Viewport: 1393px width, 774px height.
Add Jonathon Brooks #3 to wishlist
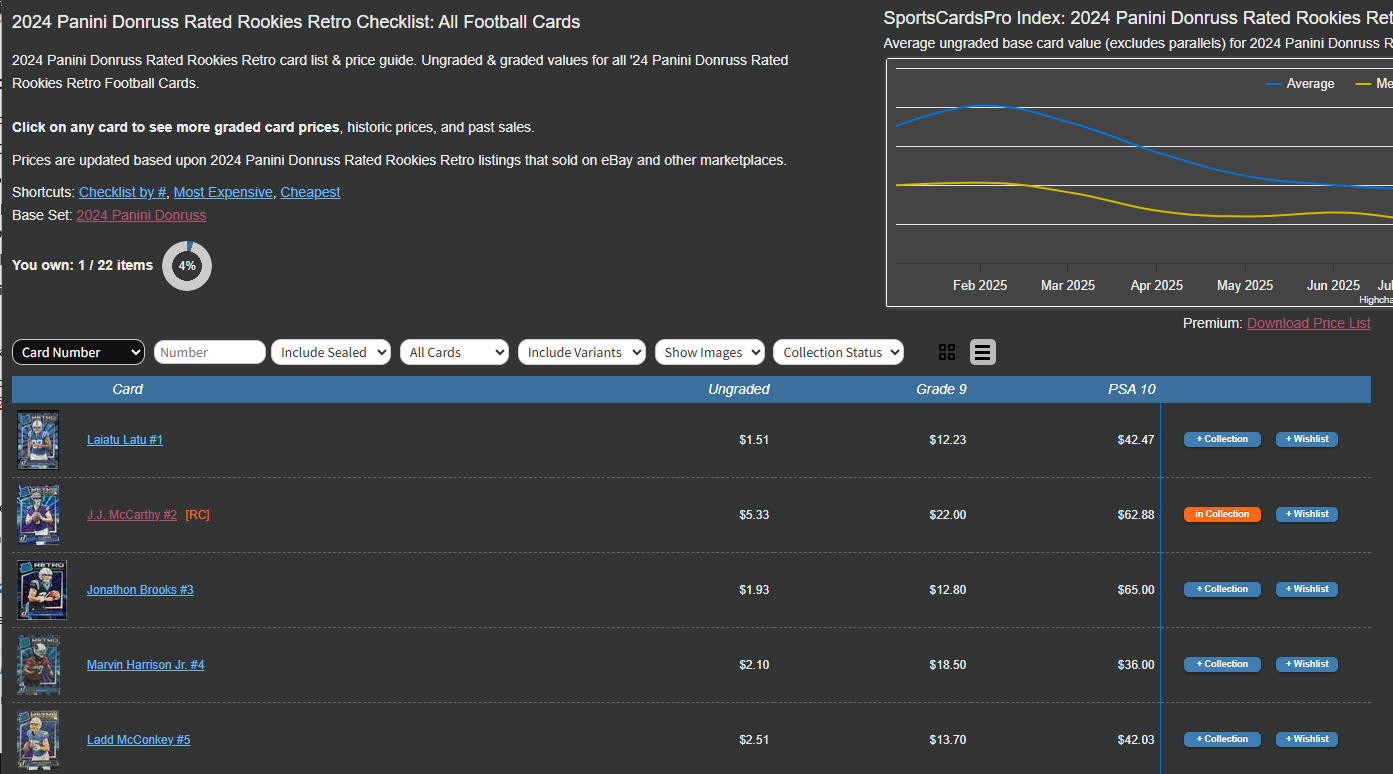1307,589
